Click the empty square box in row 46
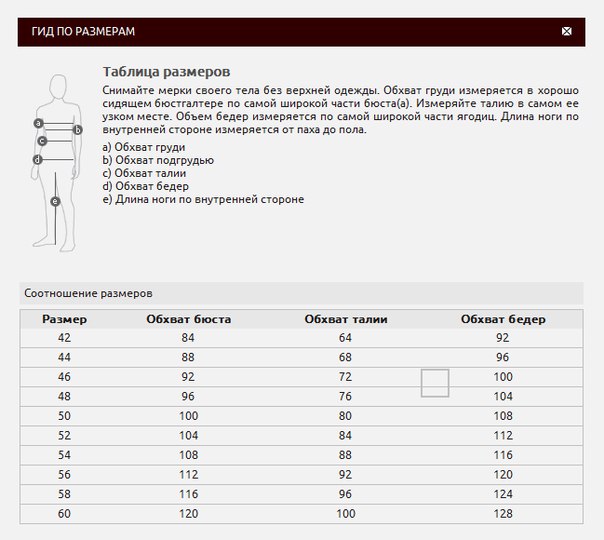The height and width of the screenshot is (540, 604). point(435,382)
